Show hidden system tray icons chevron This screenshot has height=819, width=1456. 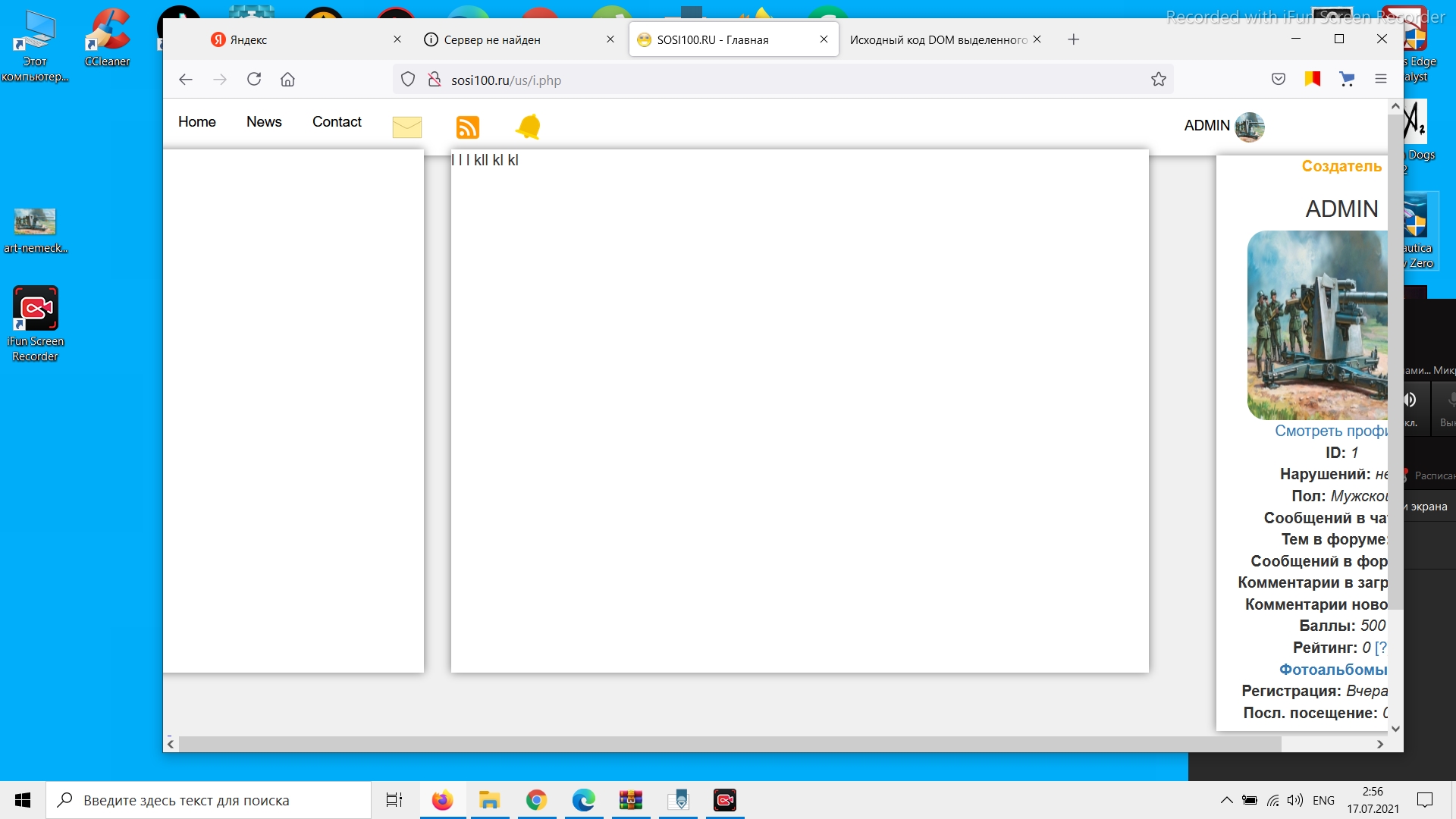(1226, 800)
